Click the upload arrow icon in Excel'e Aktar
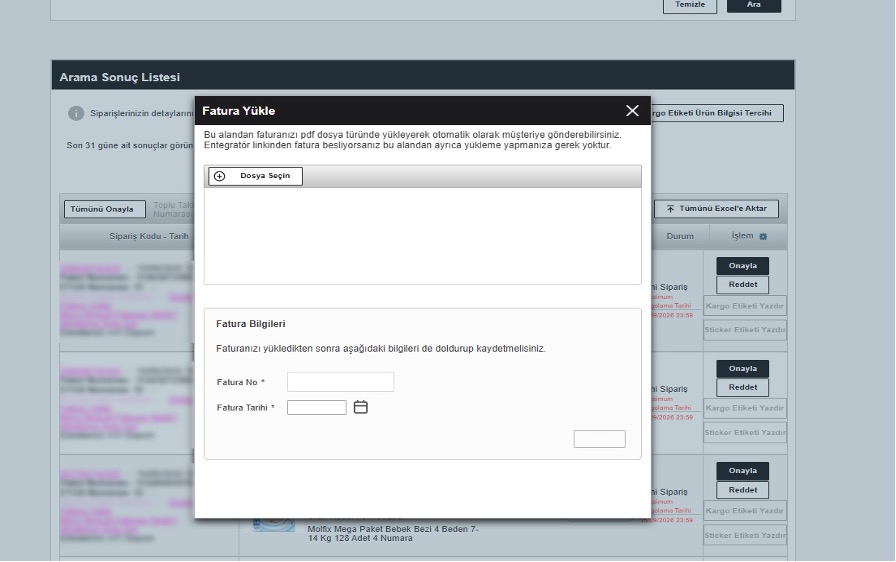The image size is (896, 562). pos(670,209)
